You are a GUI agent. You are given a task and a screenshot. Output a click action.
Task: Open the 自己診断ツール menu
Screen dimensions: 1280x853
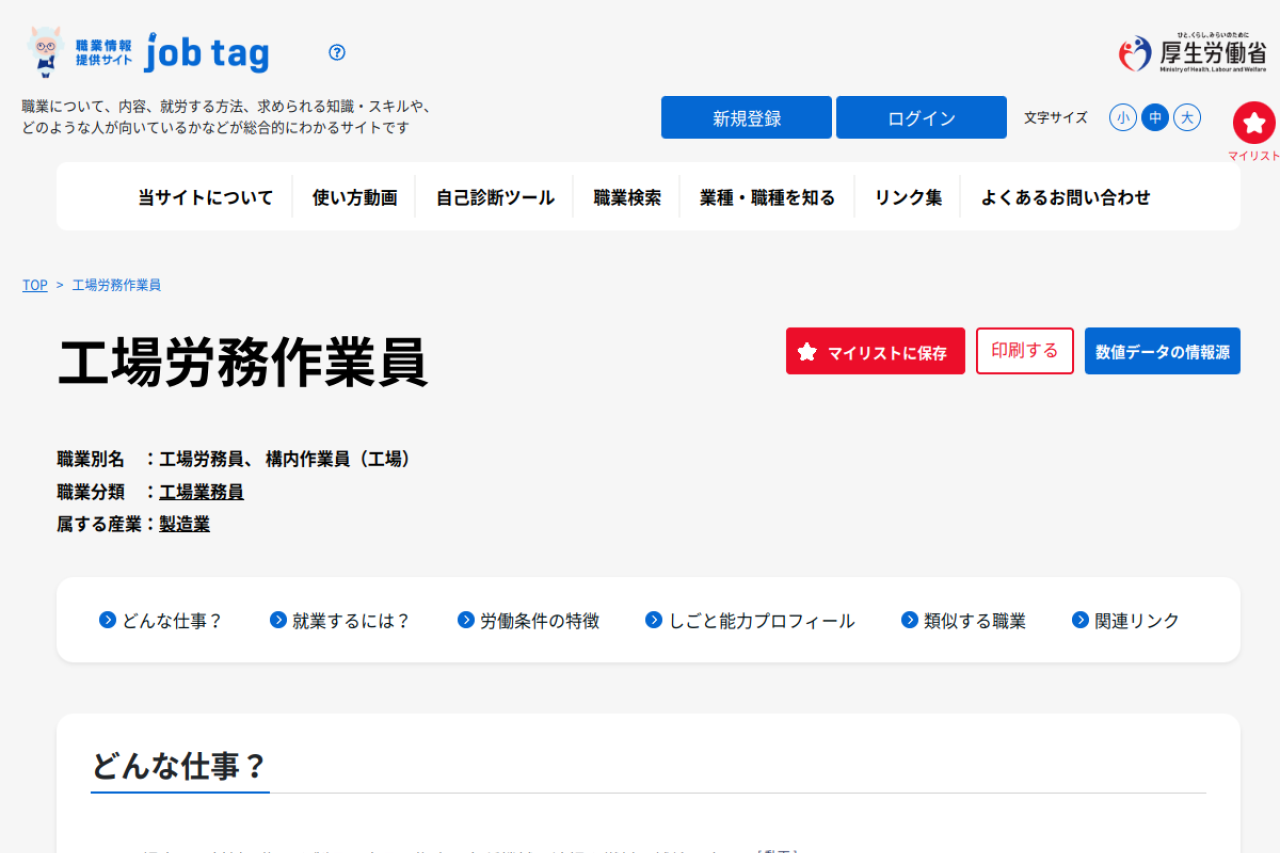coord(495,197)
